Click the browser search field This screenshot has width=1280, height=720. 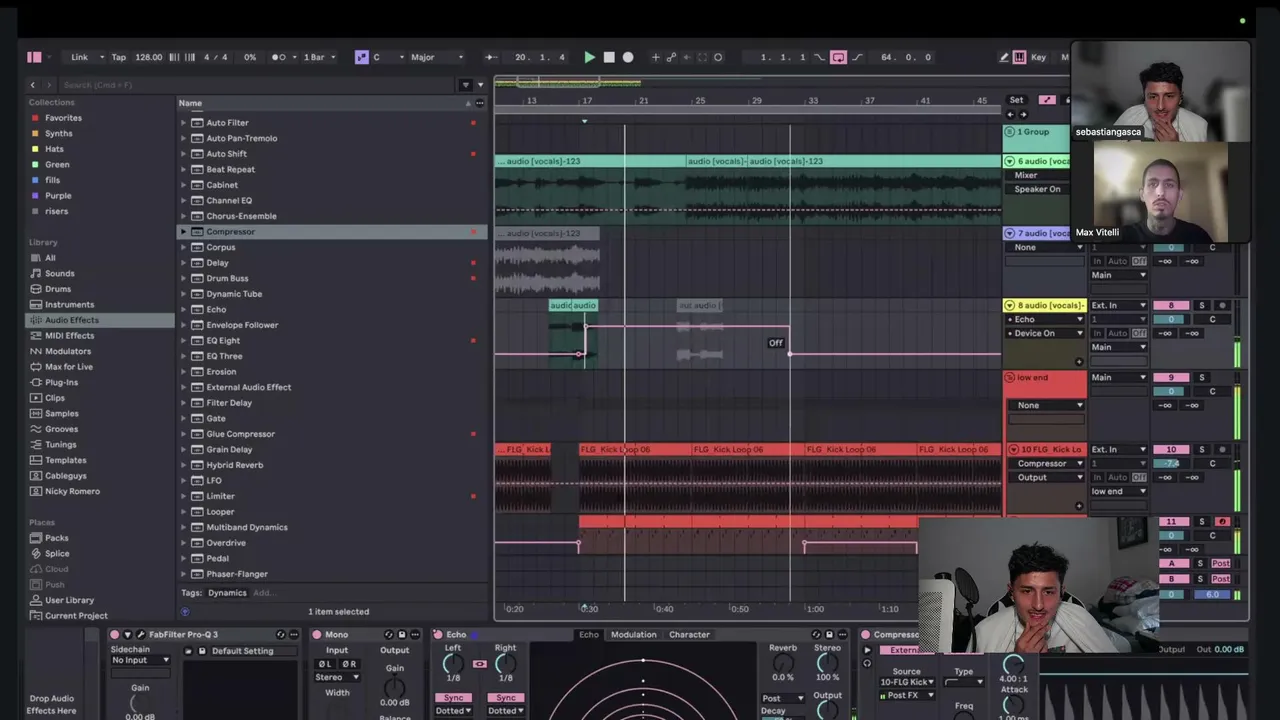[x=255, y=85]
